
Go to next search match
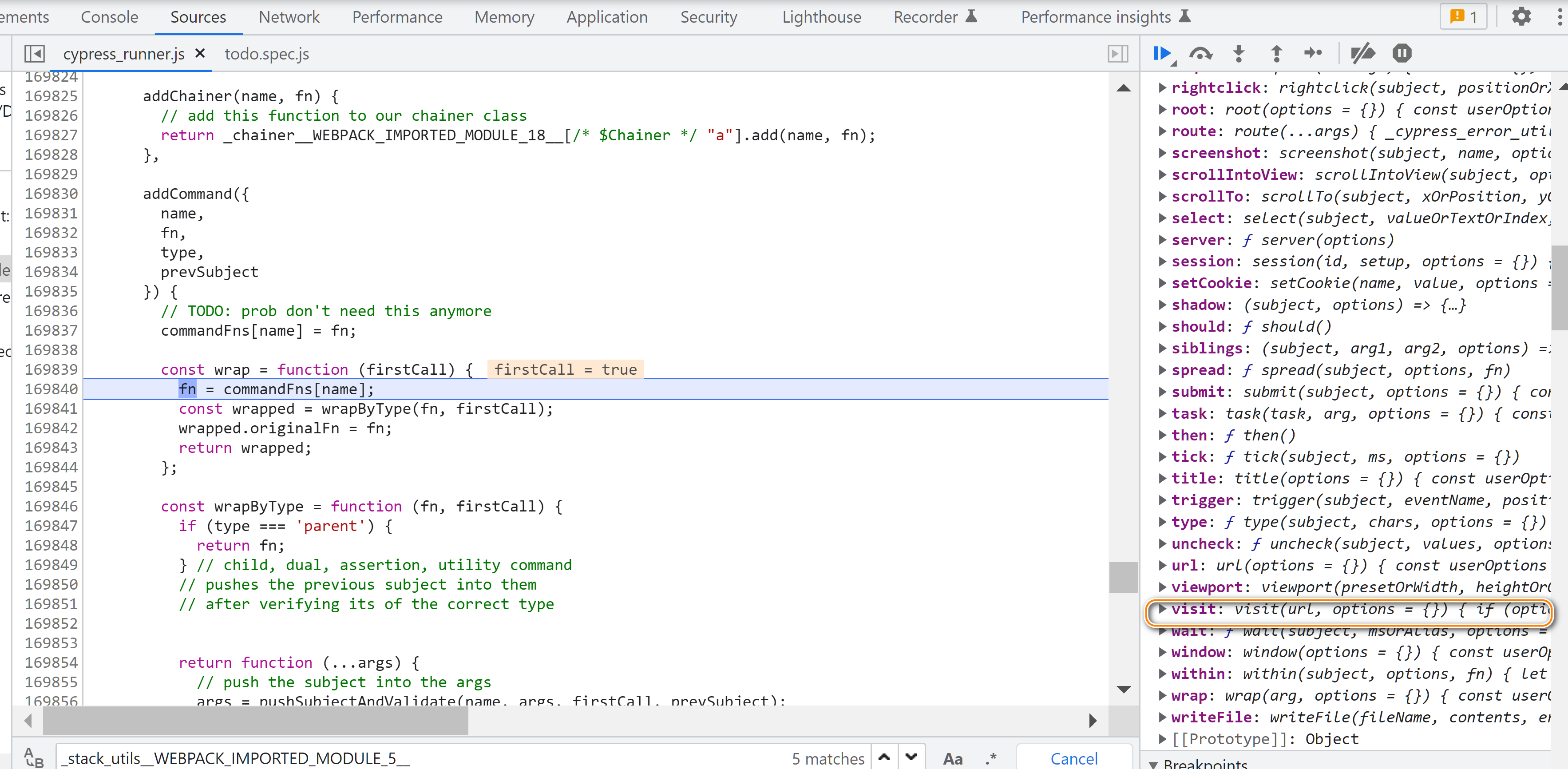[x=911, y=757]
